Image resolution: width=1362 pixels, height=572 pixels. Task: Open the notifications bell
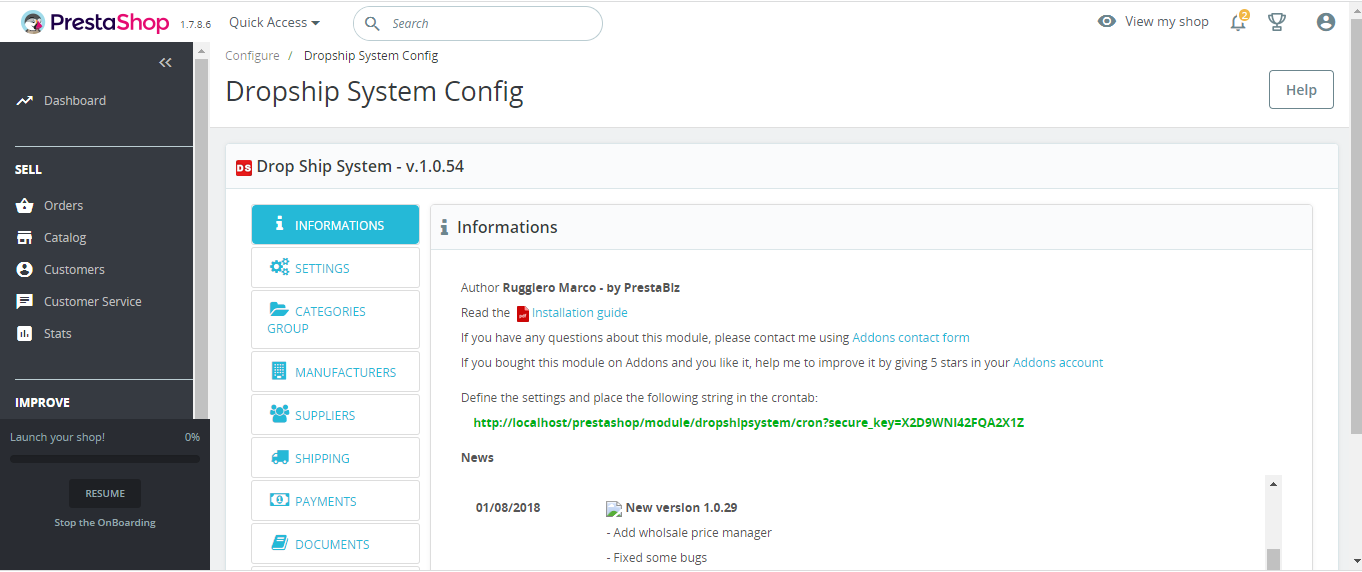point(1238,22)
